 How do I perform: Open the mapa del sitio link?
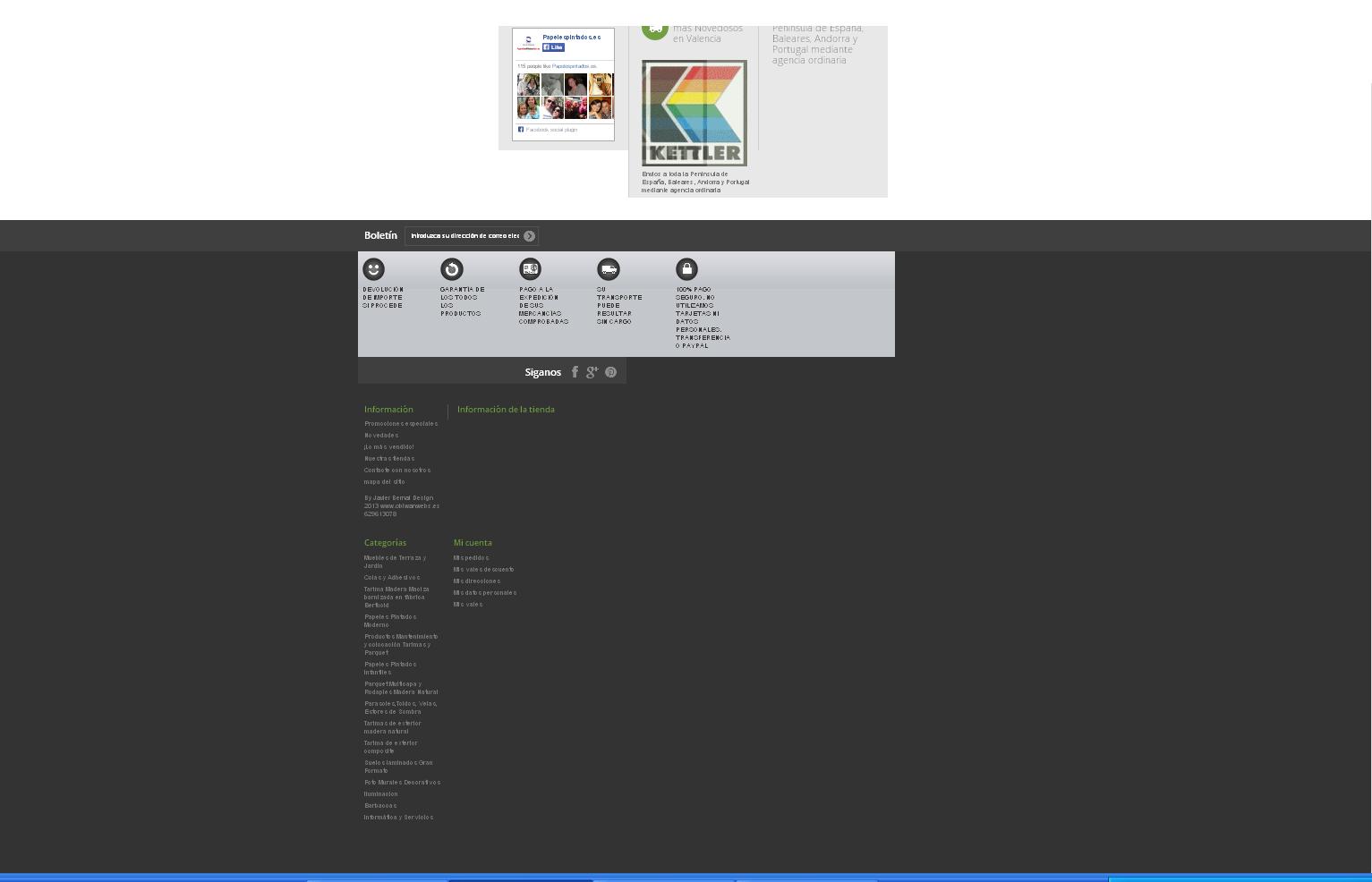tap(385, 482)
